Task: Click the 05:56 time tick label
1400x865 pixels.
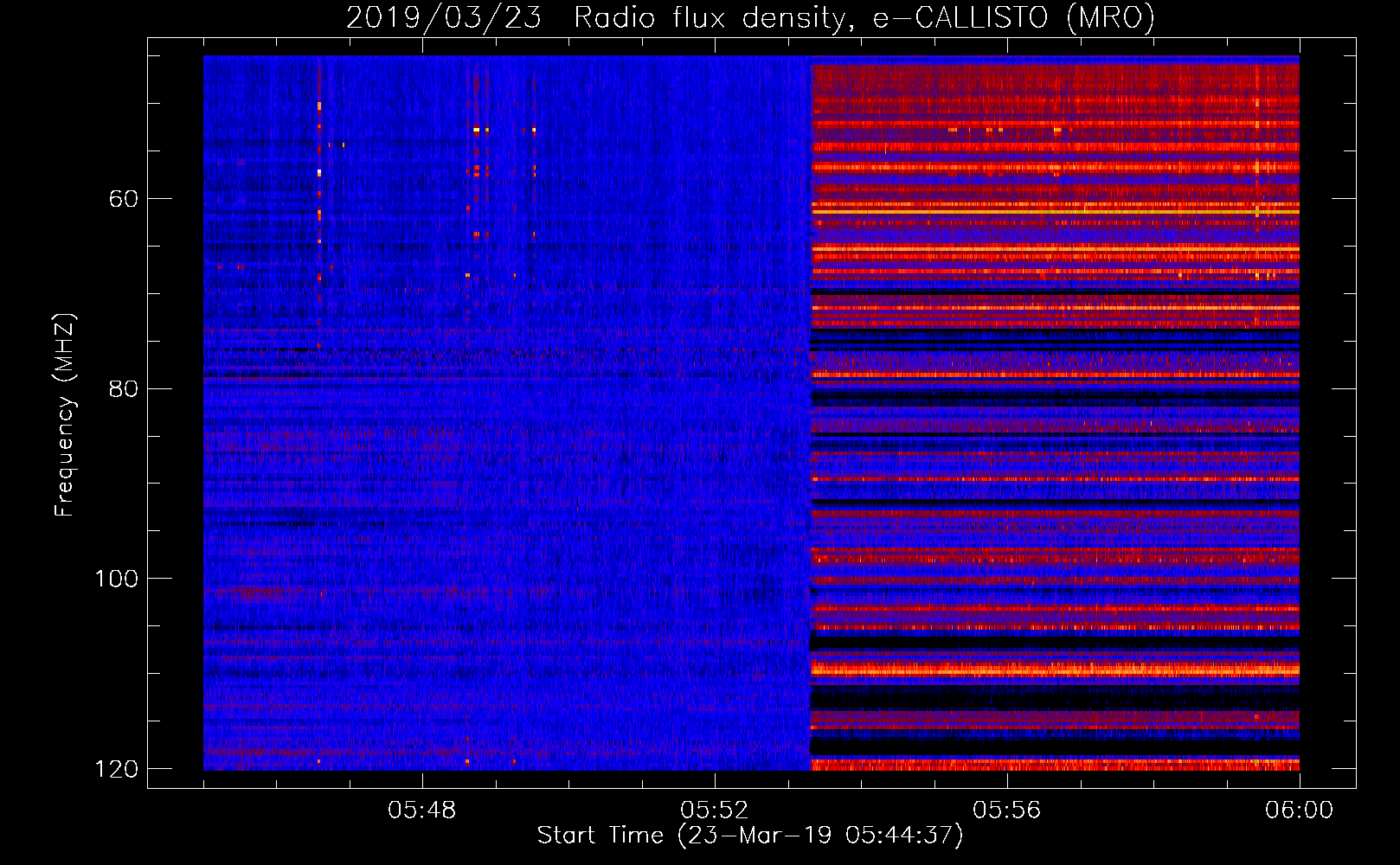Action: 1007,811
